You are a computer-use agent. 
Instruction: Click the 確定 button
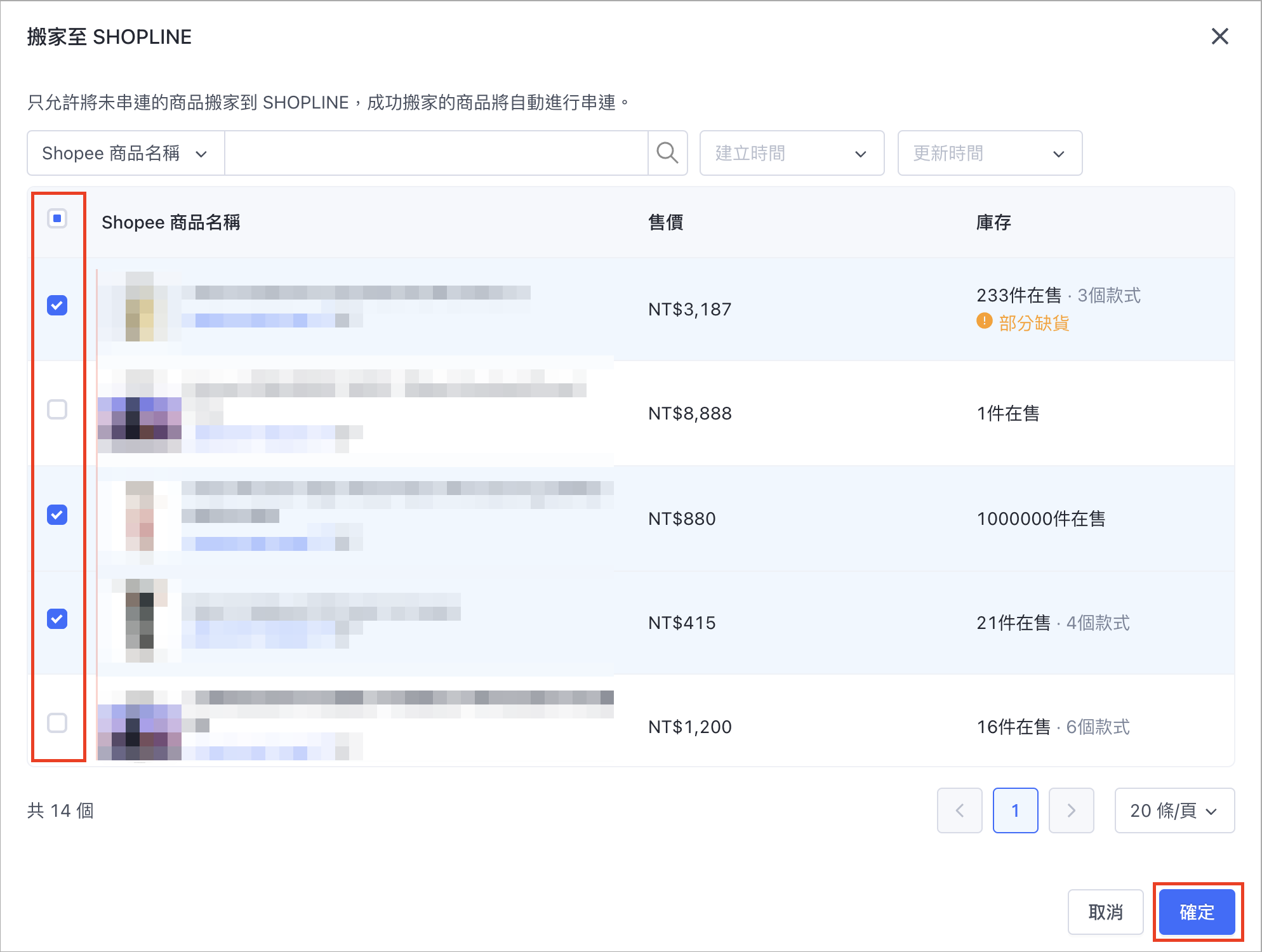pyautogui.click(x=1197, y=912)
